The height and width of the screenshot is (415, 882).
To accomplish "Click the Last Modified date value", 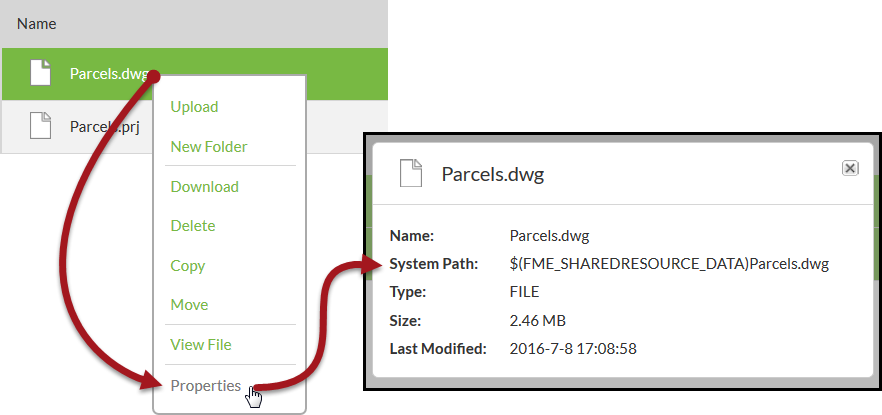I will tap(573, 349).
